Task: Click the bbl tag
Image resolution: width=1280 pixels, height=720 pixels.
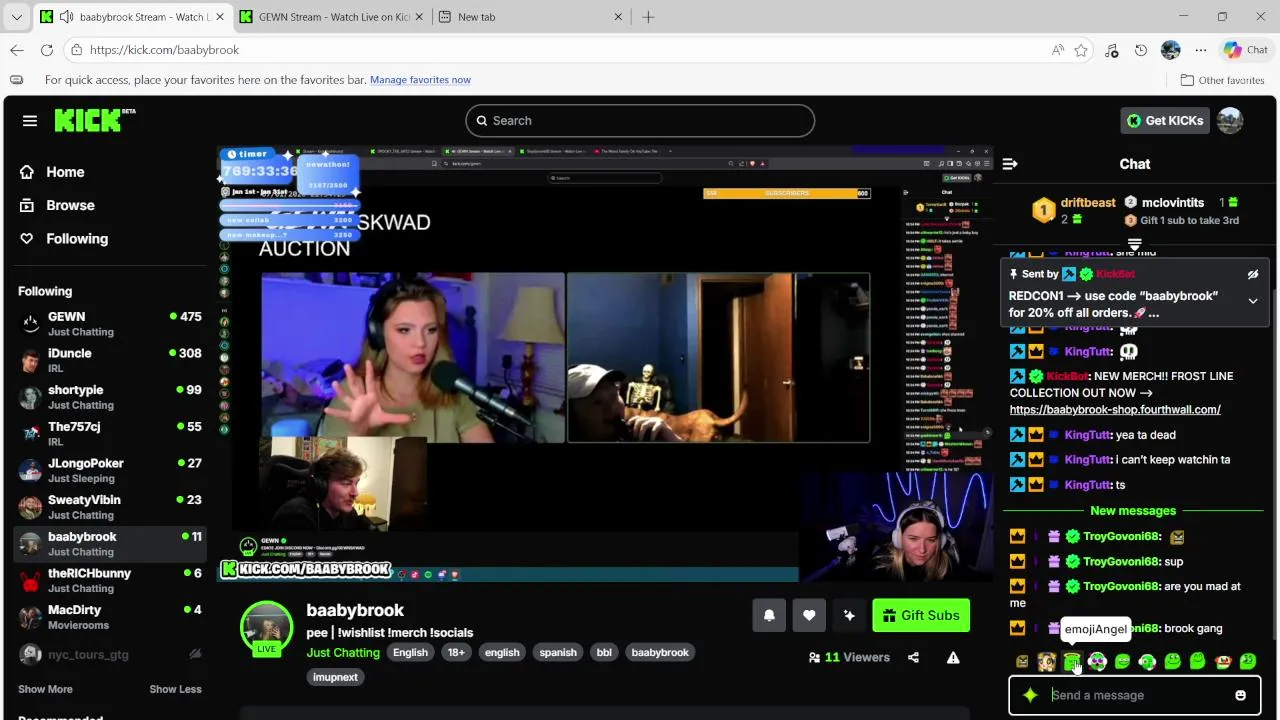Action: (604, 652)
